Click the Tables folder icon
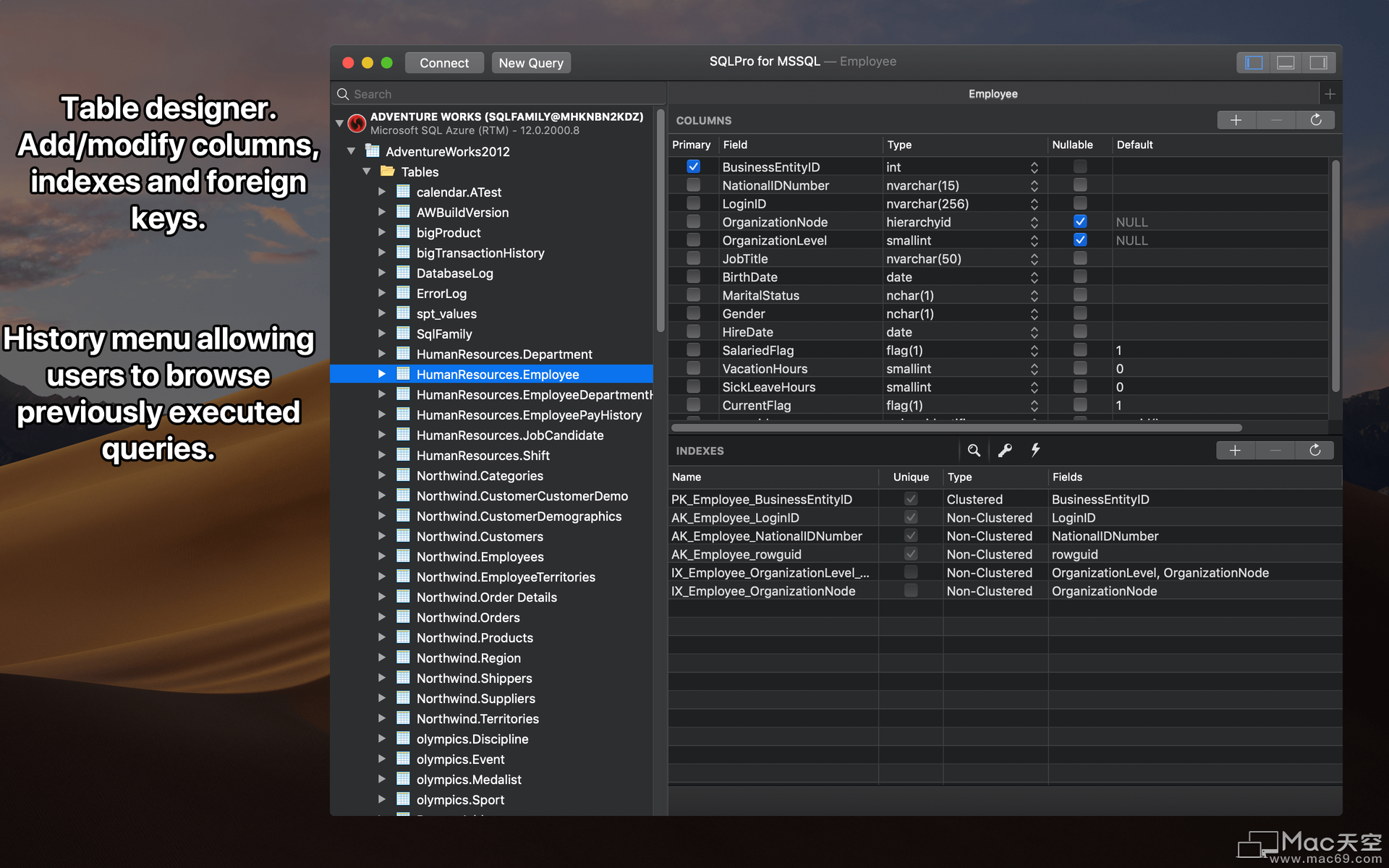The image size is (1389, 868). 388,171
